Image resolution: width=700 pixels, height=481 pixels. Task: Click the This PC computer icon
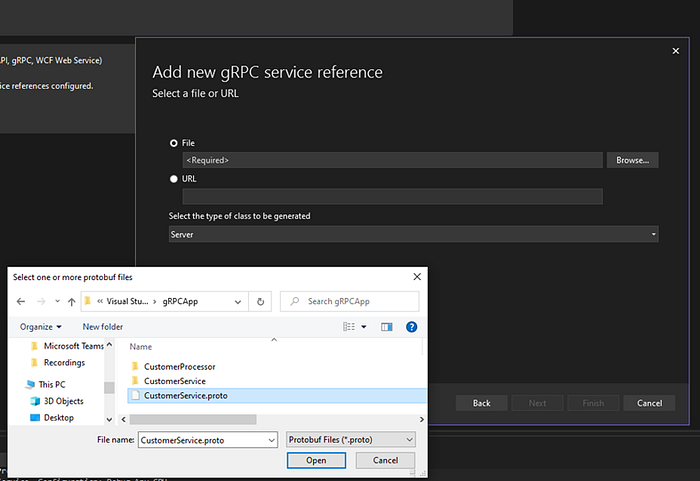pyautogui.click(x=30, y=385)
